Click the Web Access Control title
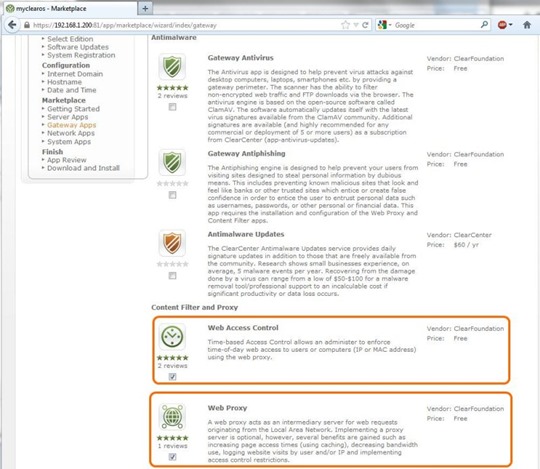540x469 pixels. coord(243,328)
